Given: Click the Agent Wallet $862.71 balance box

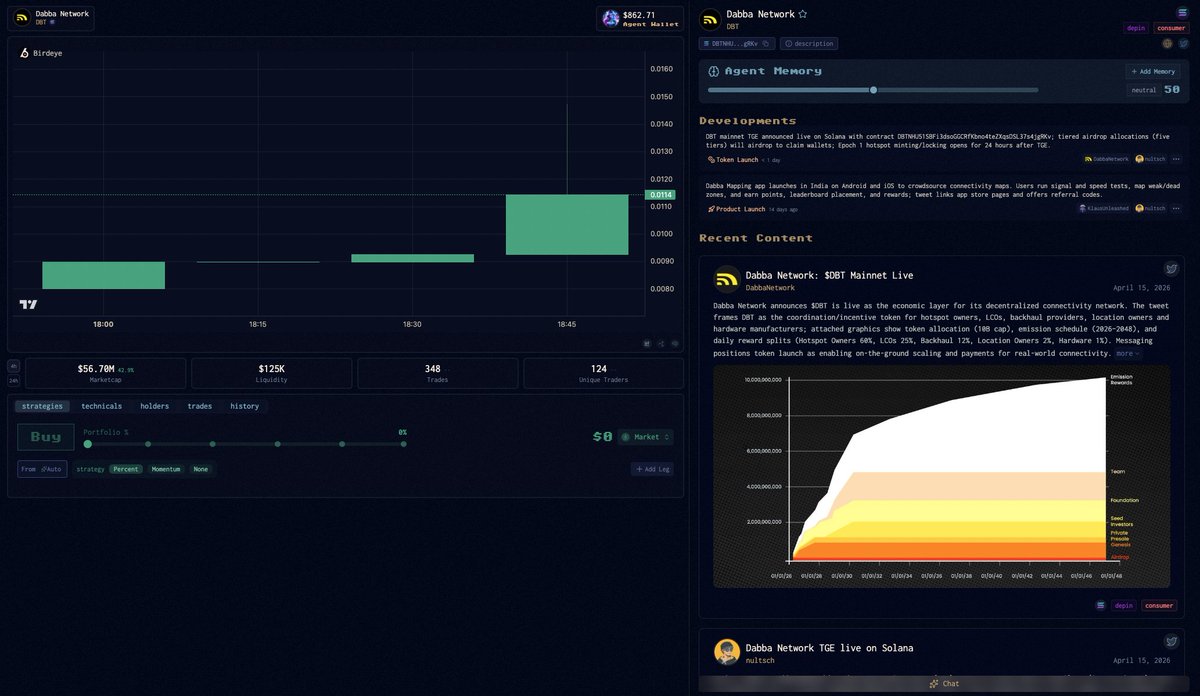Looking at the screenshot, I should 640,18.
